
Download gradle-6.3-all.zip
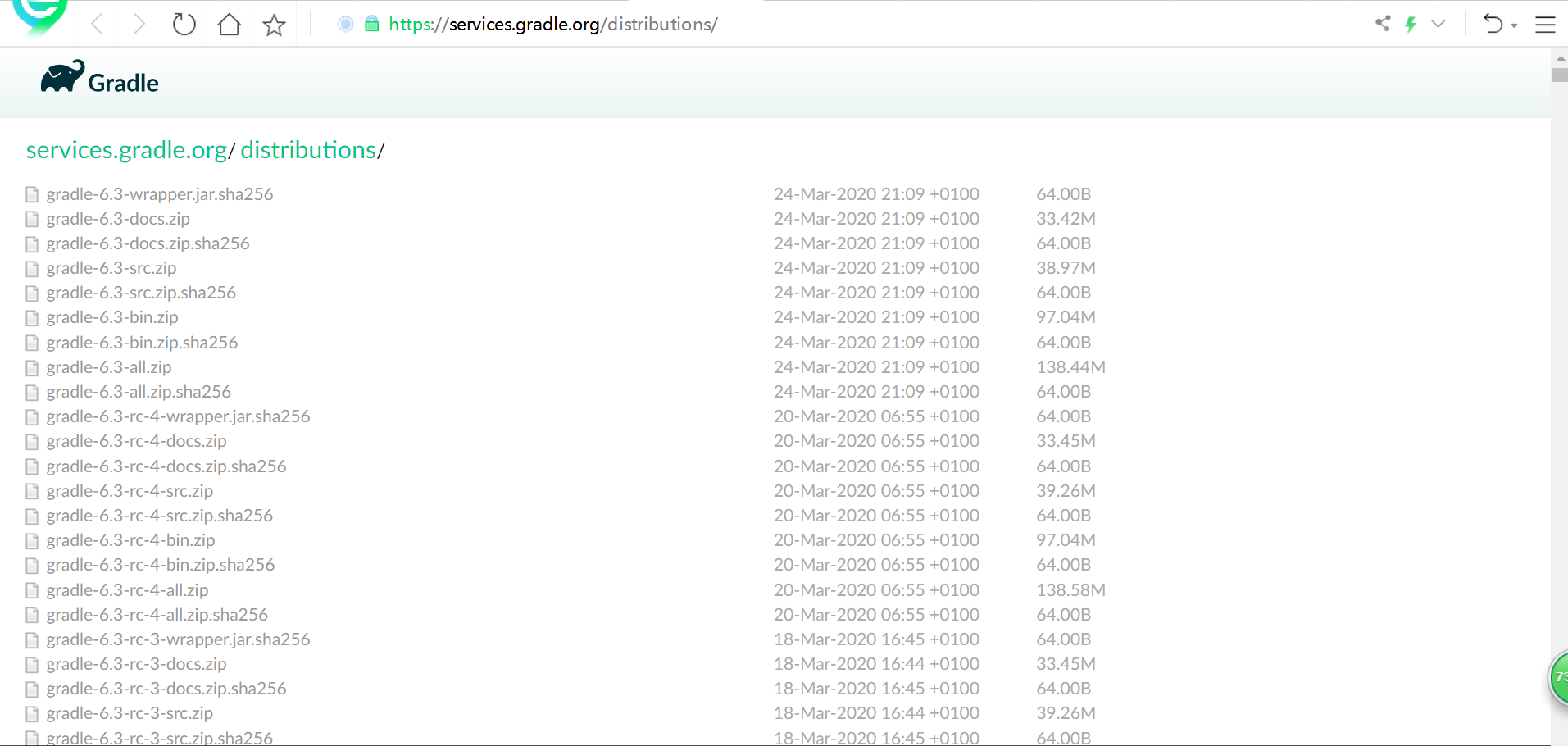pyautogui.click(x=109, y=367)
